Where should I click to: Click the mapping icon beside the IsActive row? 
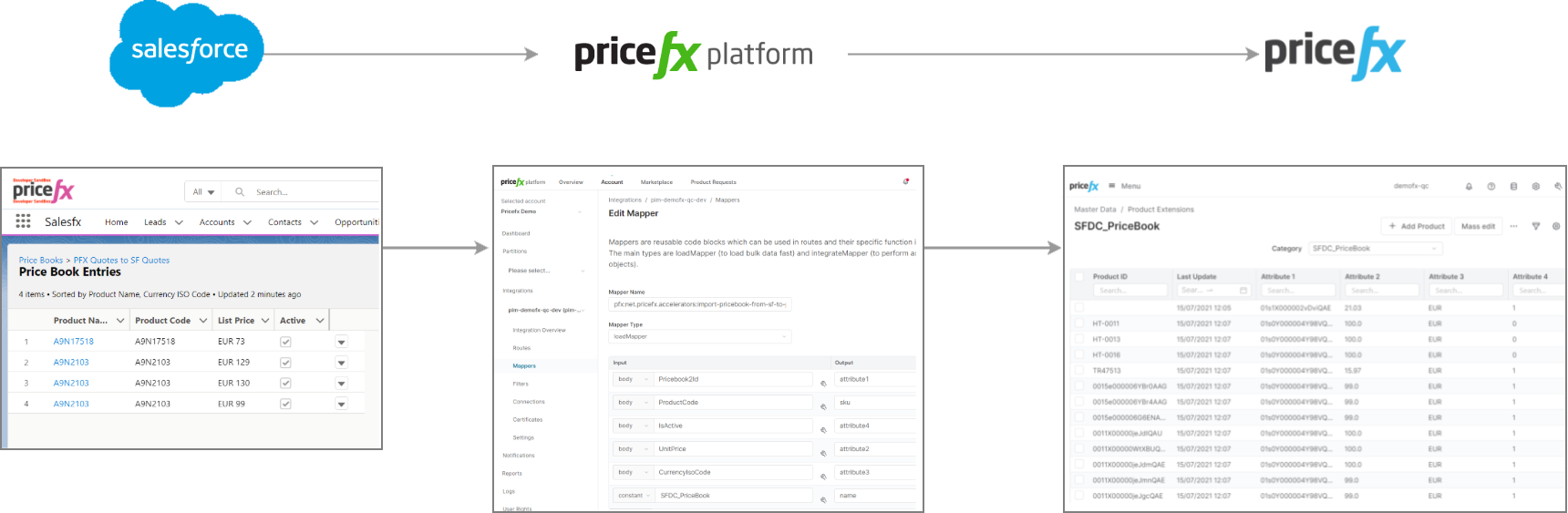click(x=823, y=430)
